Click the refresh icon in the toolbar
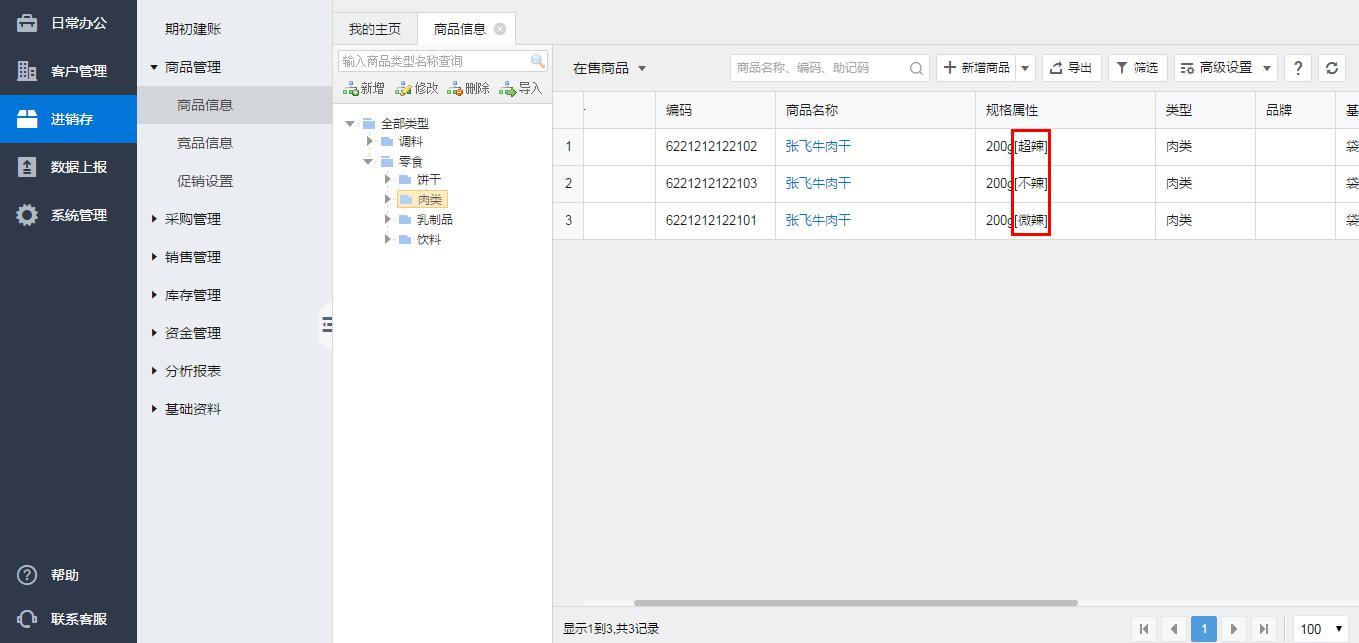The width and height of the screenshot is (1359, 643). [x=1331, y=68]
